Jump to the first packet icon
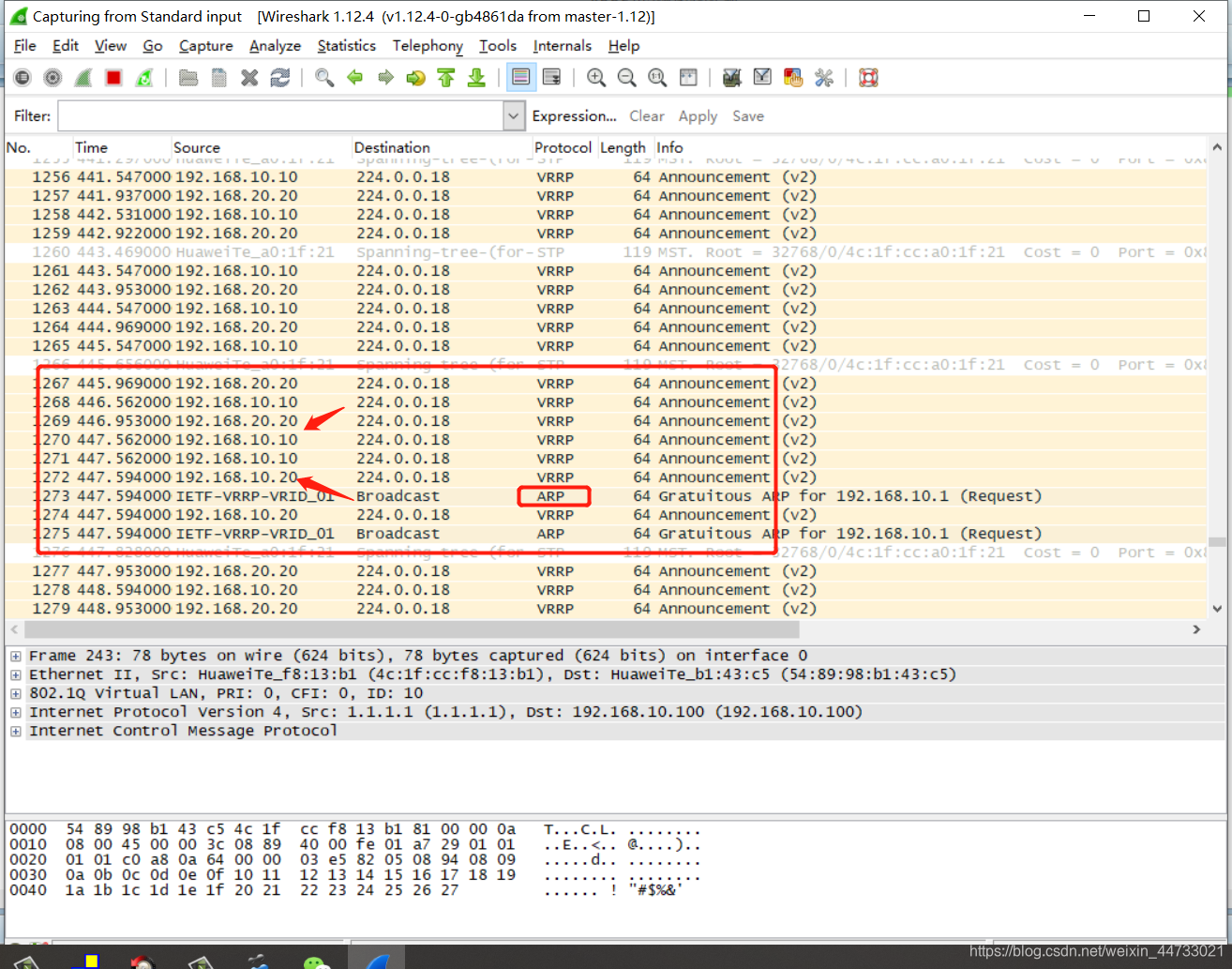Screen dimensions: 1232x969 (x=446, y=78)
